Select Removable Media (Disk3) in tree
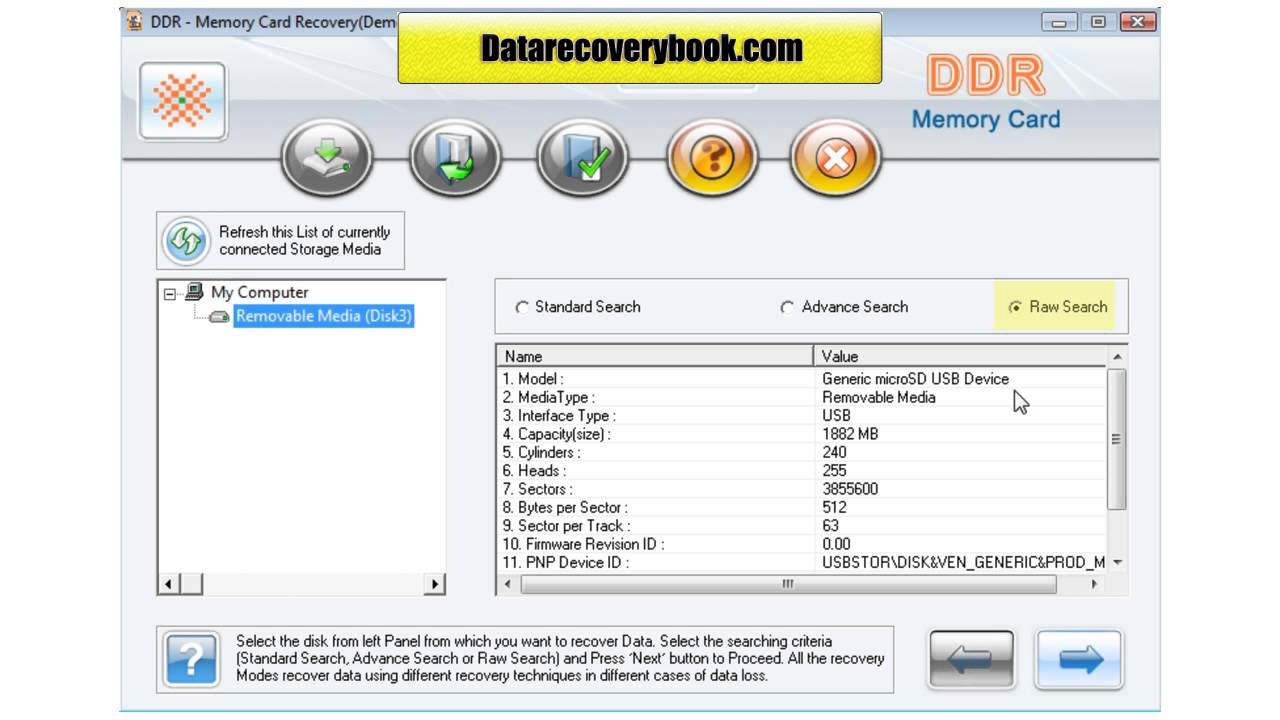1280x720 pixels. point(324,316)
